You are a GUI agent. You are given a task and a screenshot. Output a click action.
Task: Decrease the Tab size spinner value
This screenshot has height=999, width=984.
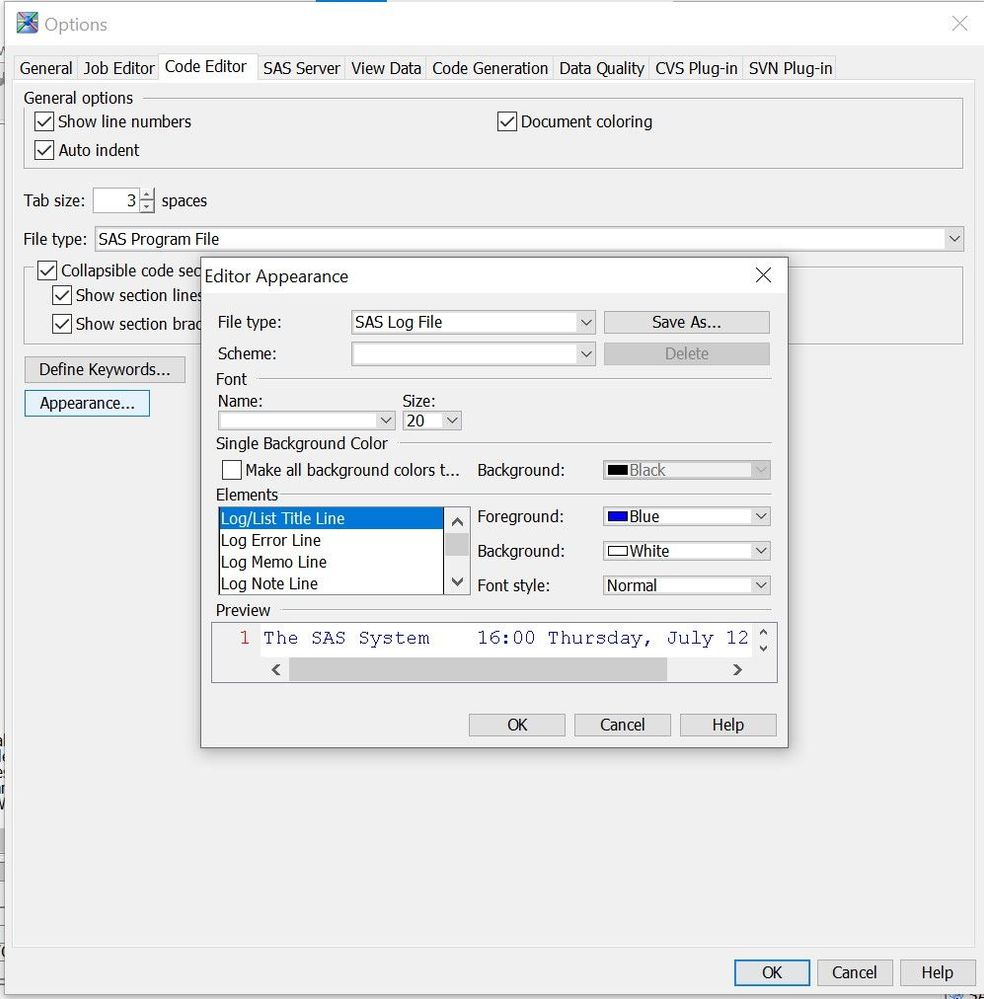coord(147,206)
